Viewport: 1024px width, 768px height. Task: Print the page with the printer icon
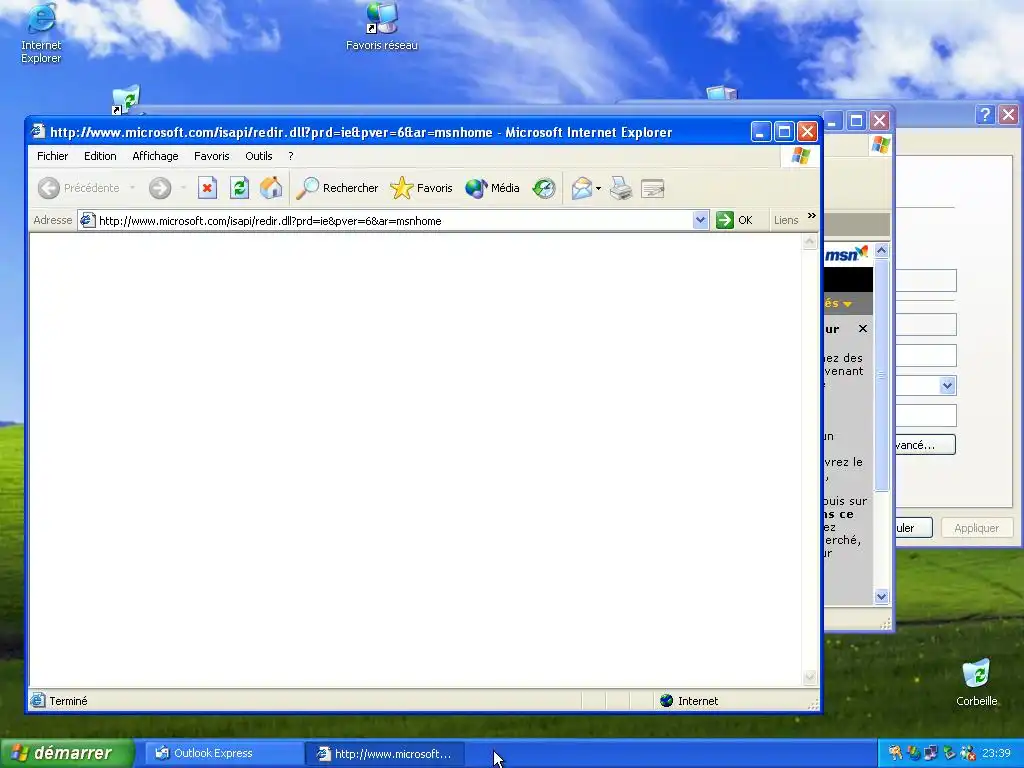point(620,188)
